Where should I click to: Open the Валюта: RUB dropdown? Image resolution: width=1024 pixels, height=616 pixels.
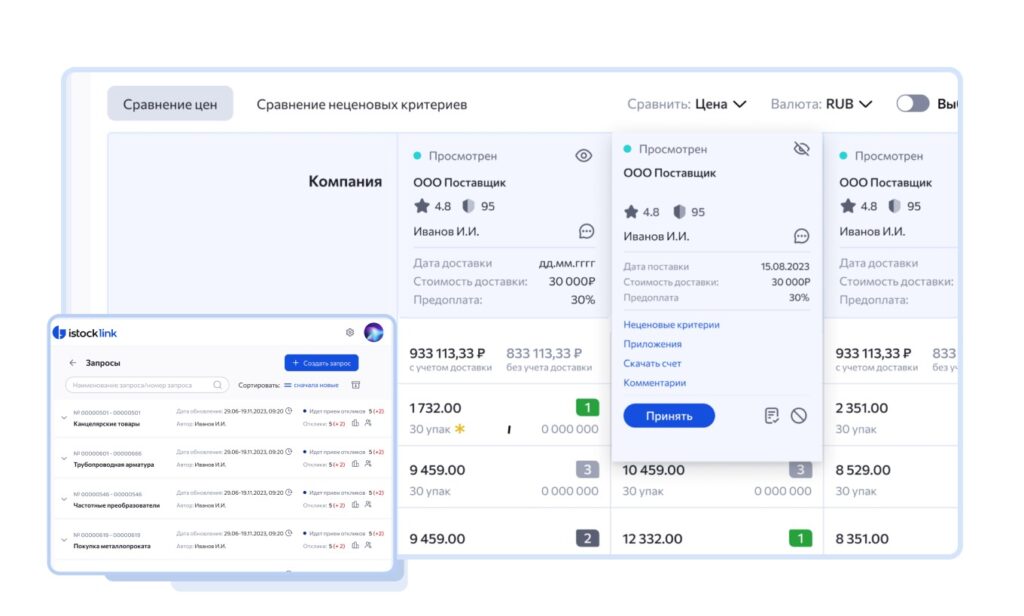click(x=822, y=104)
